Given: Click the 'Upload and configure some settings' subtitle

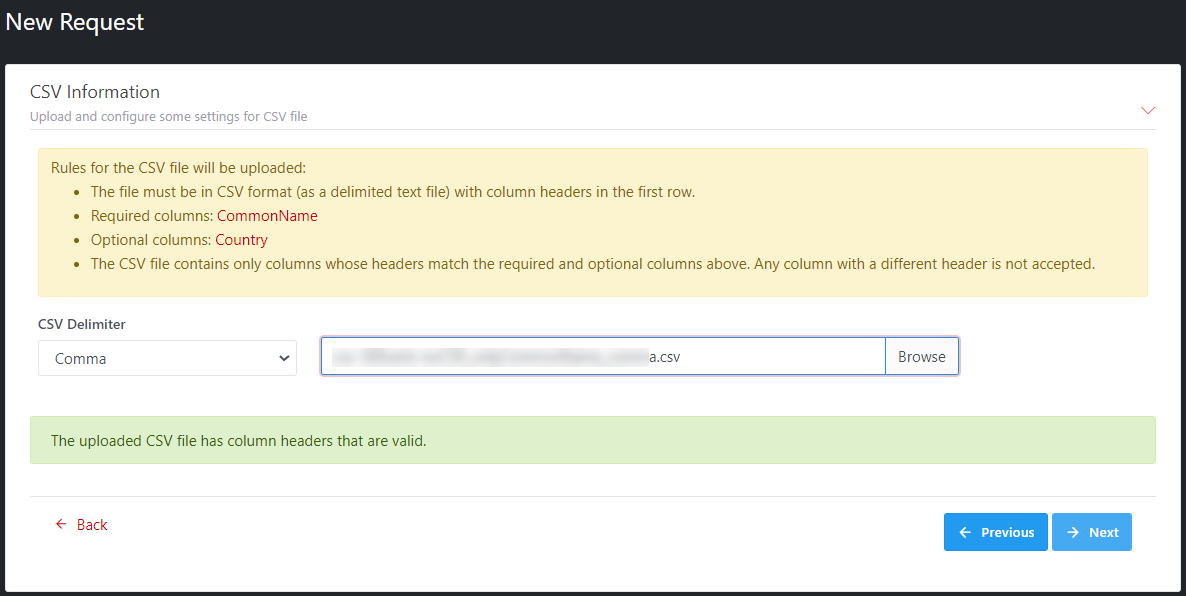Looking at the screenshot, I should pyautogui.click(x=168, y=117).
